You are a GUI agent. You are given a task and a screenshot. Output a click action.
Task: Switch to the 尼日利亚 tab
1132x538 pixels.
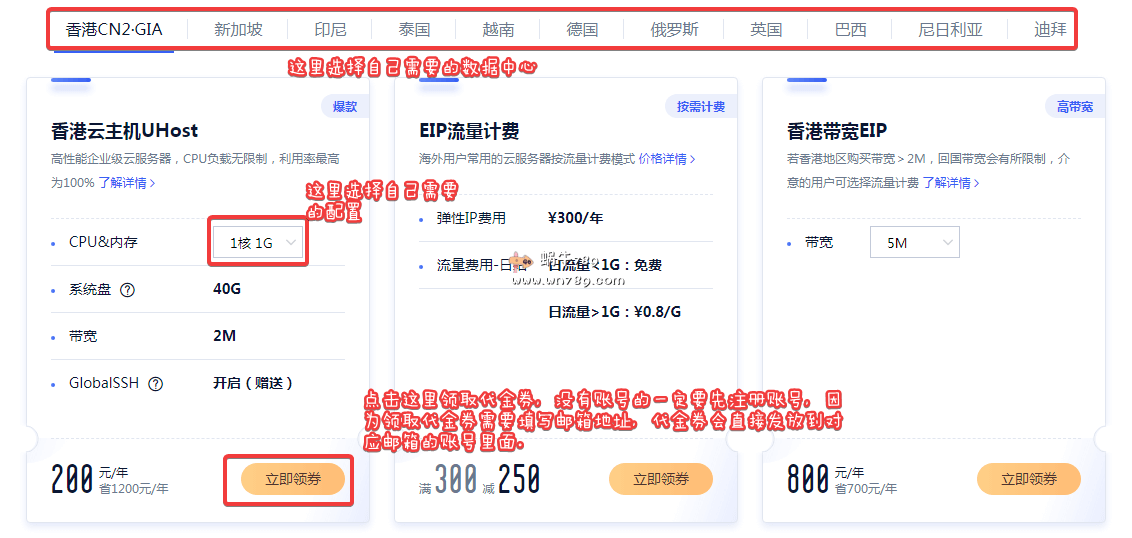(950, 29)
